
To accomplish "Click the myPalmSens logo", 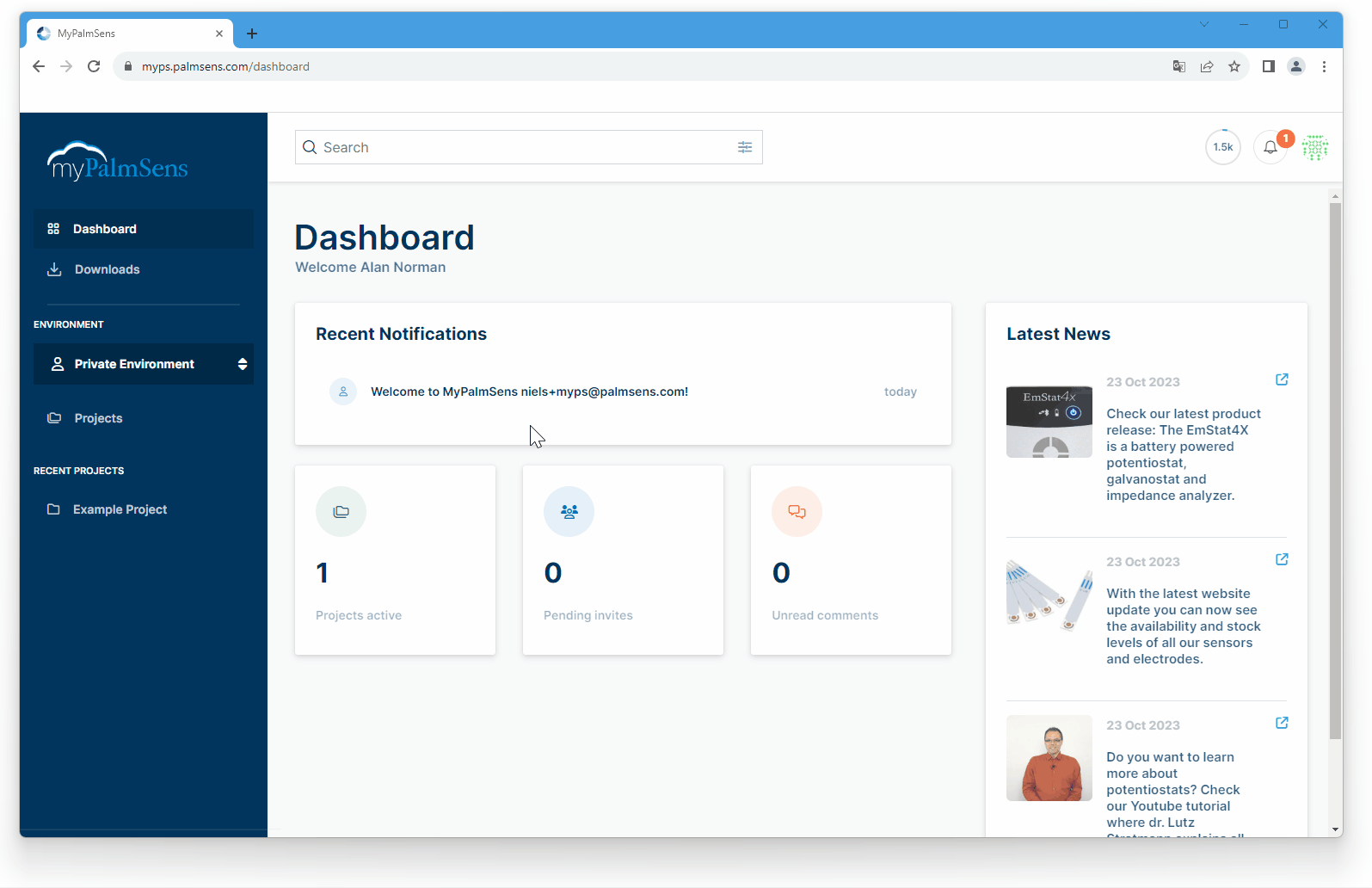I will 118,161.
